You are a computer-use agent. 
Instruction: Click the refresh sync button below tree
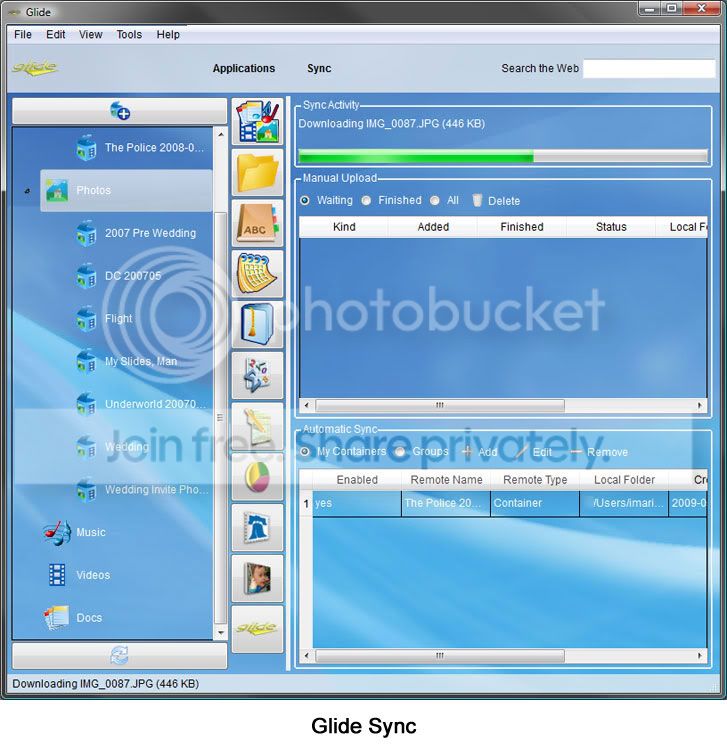click(120, 655)
